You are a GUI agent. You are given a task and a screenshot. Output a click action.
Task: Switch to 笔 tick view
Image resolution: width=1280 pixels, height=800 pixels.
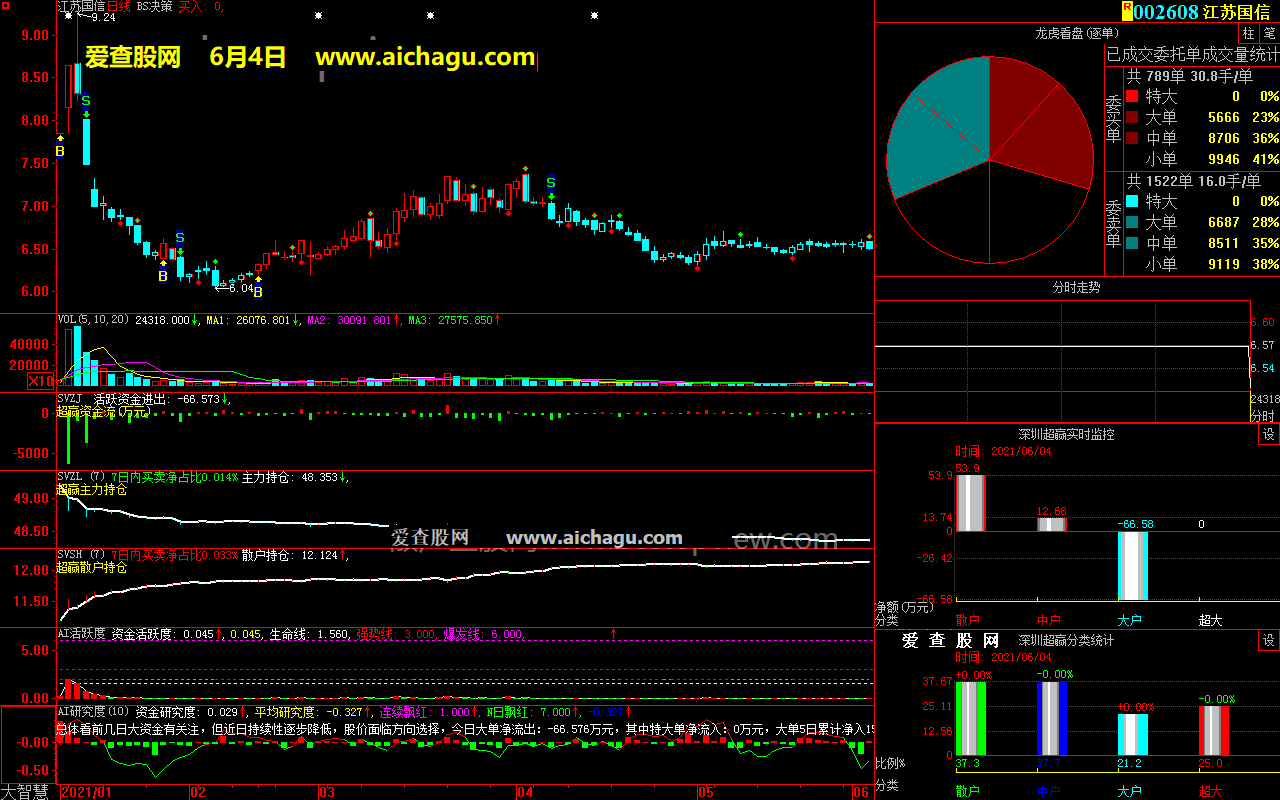(1269, 33)
